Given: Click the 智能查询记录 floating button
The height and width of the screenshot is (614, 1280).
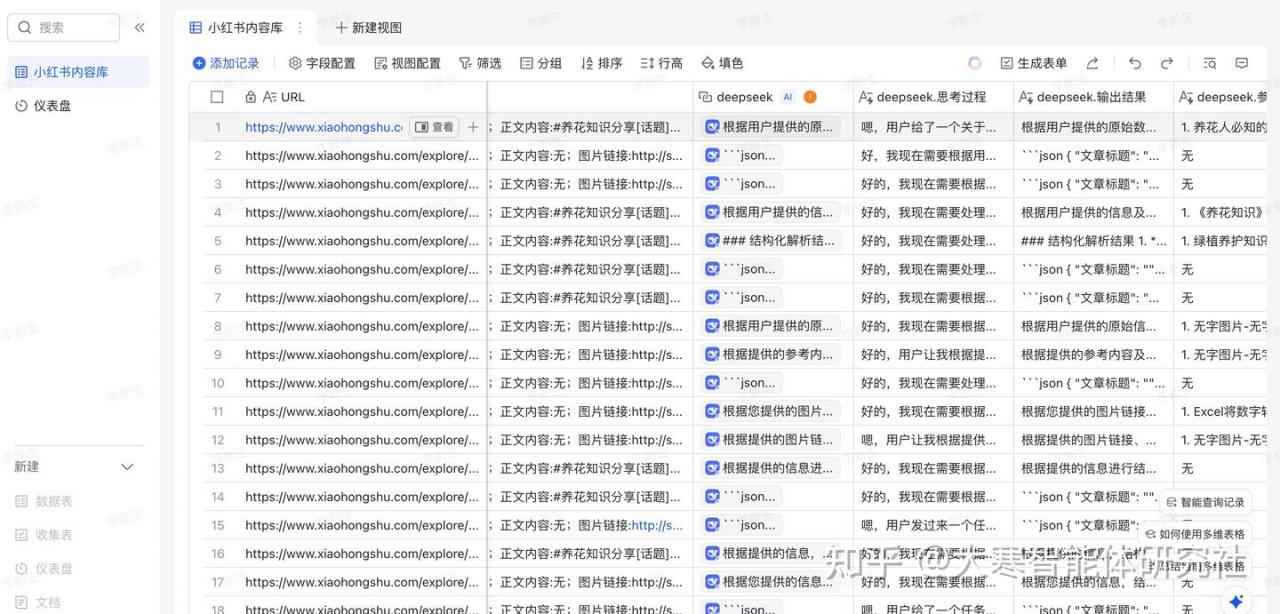Looking at the screenshot, I should pyautogui.click(x=1206, y=502).
